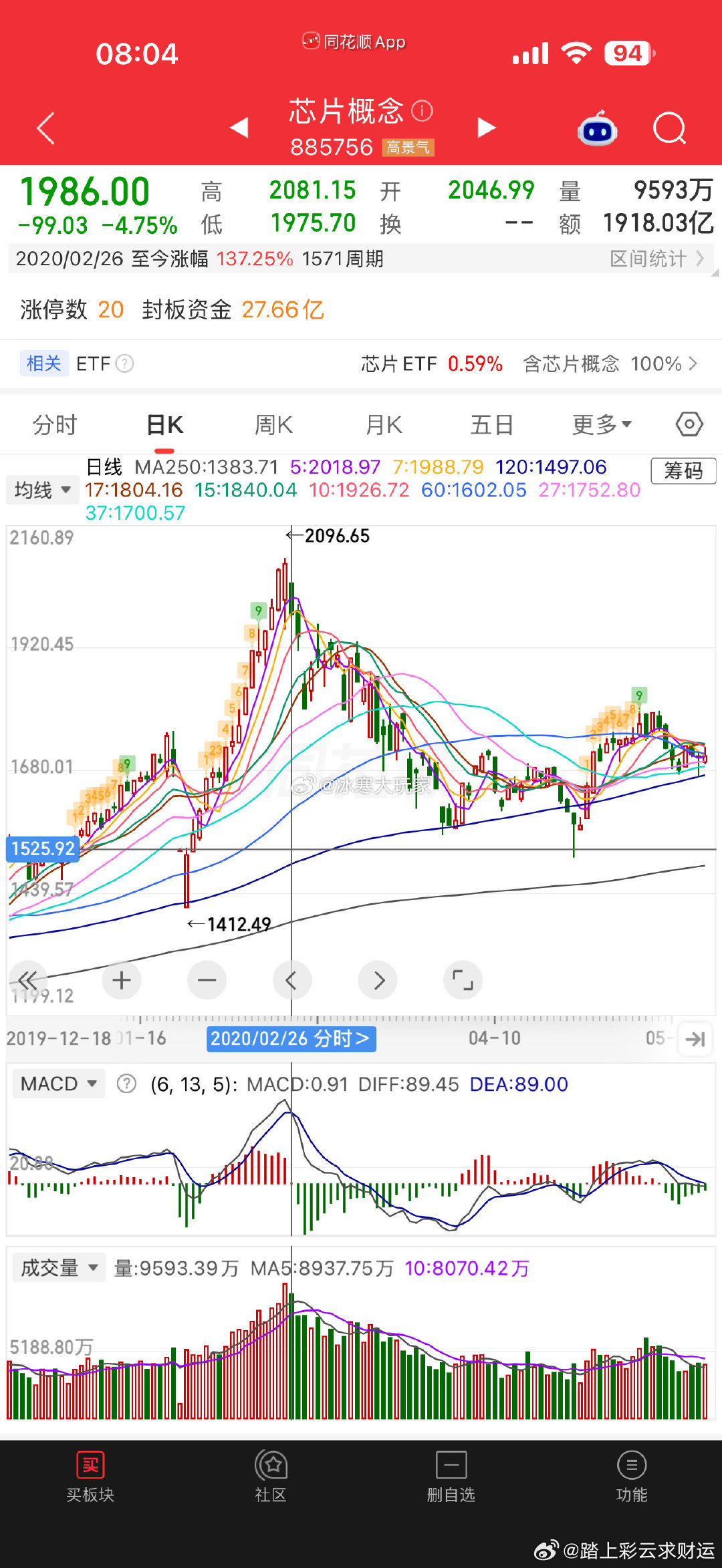Move crosshair to next candle arrow

click(x=378, y=980)
